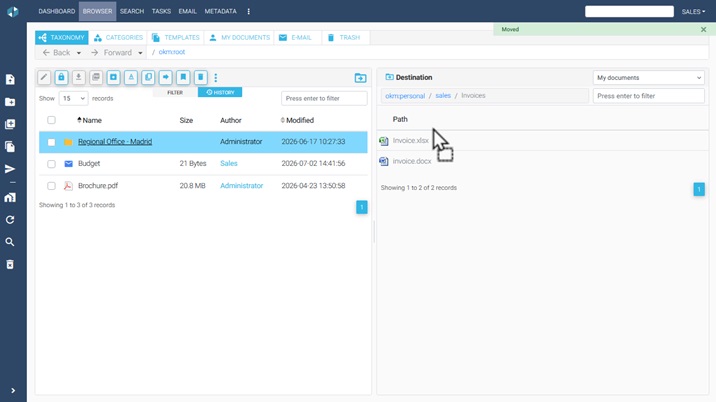
Task: Select the HISTORY tab
Action: click(x=220, y=92)
